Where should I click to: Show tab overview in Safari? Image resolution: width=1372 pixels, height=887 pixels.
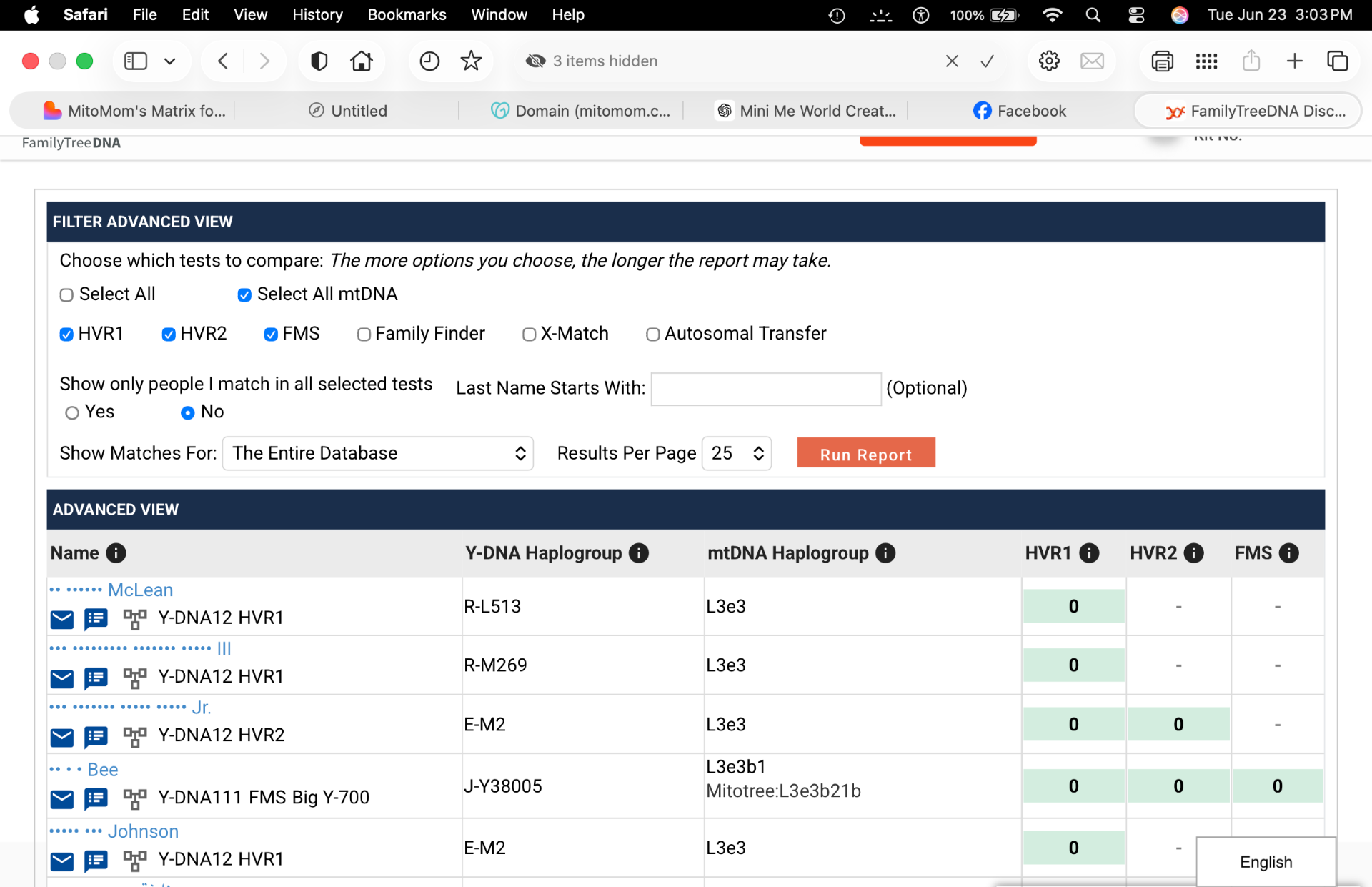tap(1337, 61)
